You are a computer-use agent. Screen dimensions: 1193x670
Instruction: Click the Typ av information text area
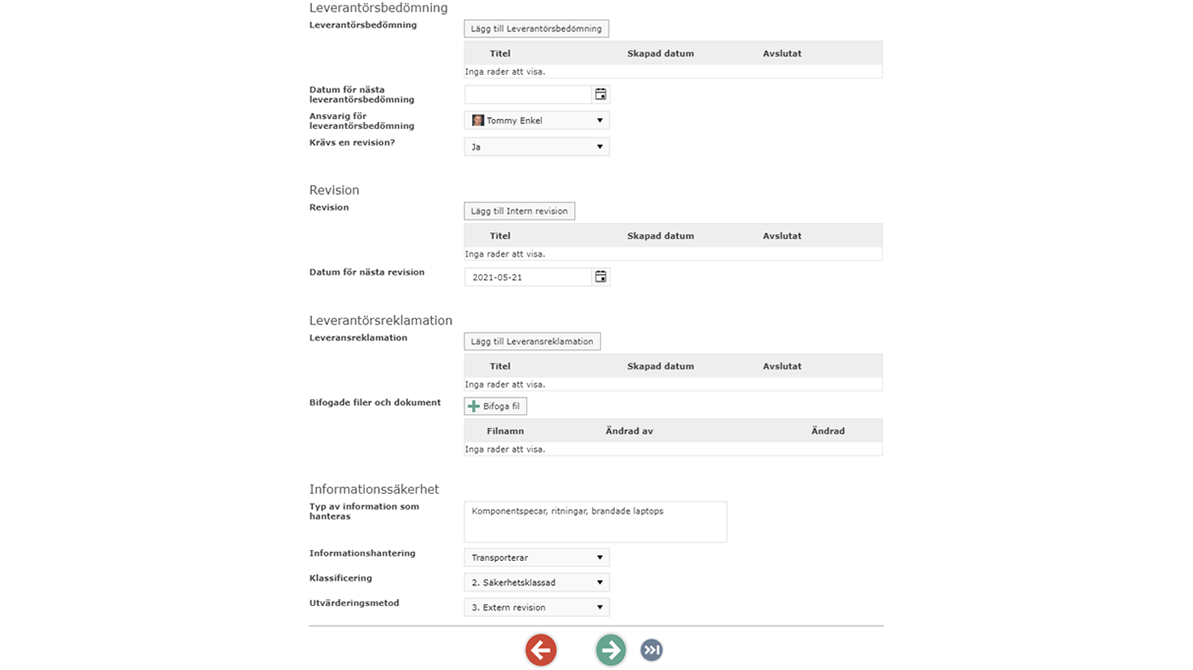595,522
